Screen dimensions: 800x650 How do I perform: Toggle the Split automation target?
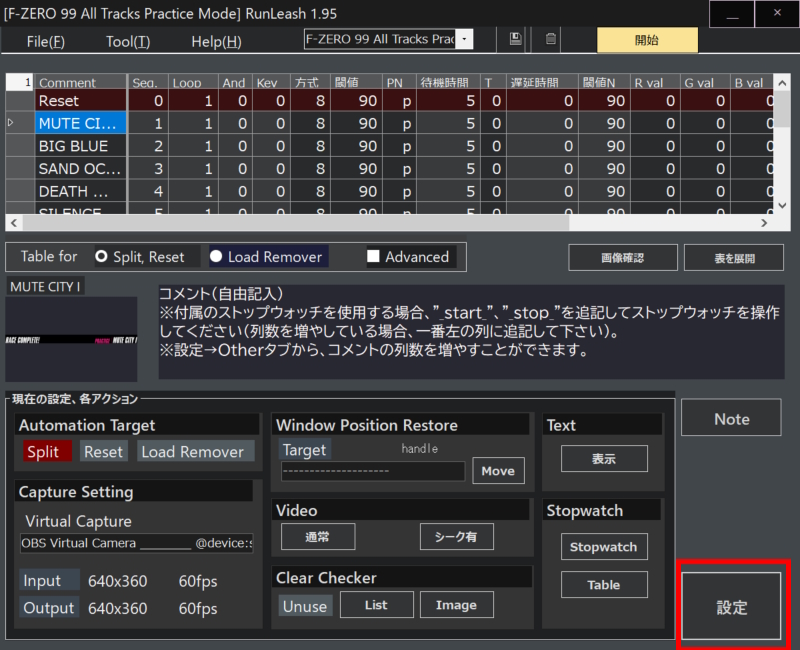pos(47,452)
